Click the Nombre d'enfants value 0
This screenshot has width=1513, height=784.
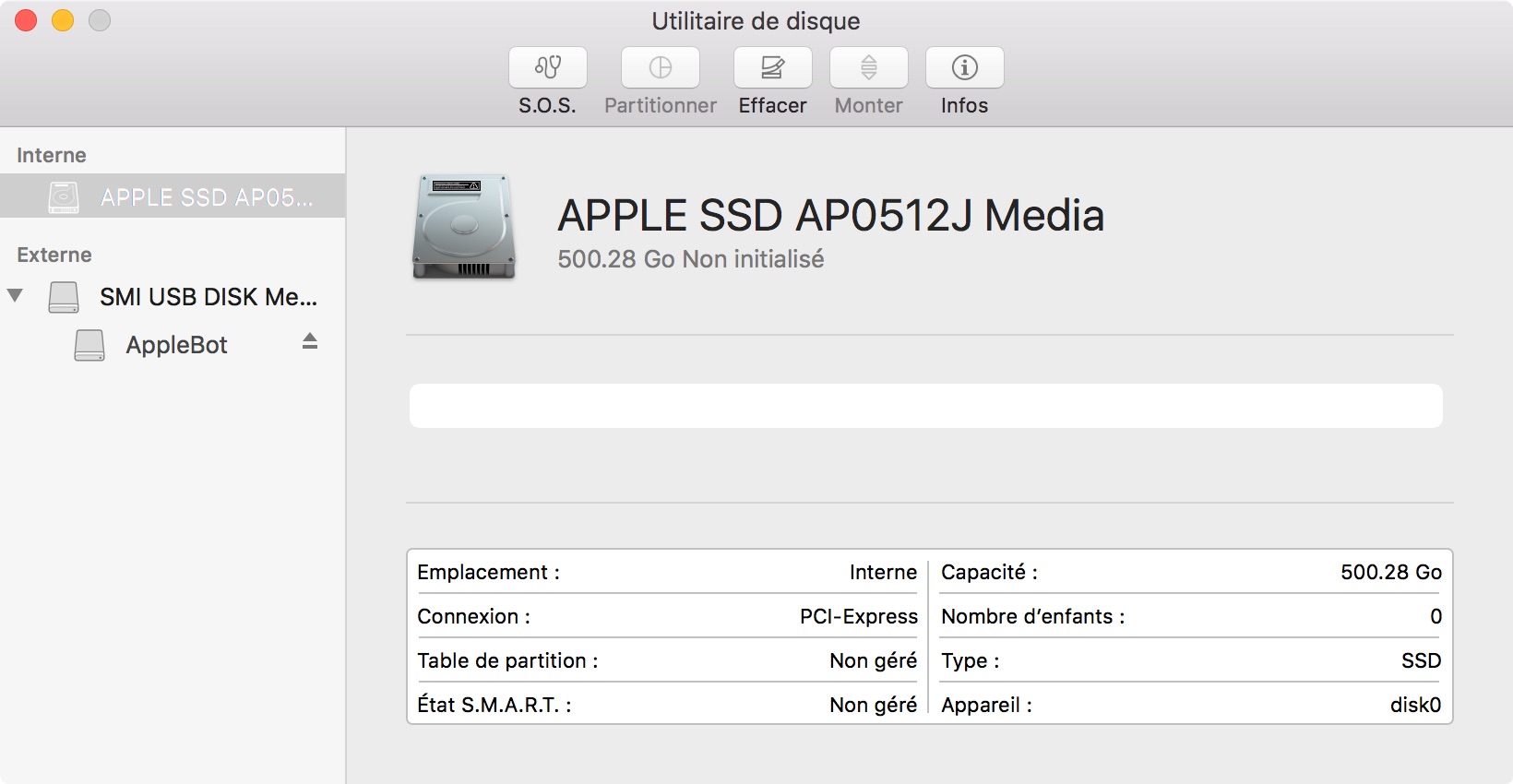tap(1436, 616)
